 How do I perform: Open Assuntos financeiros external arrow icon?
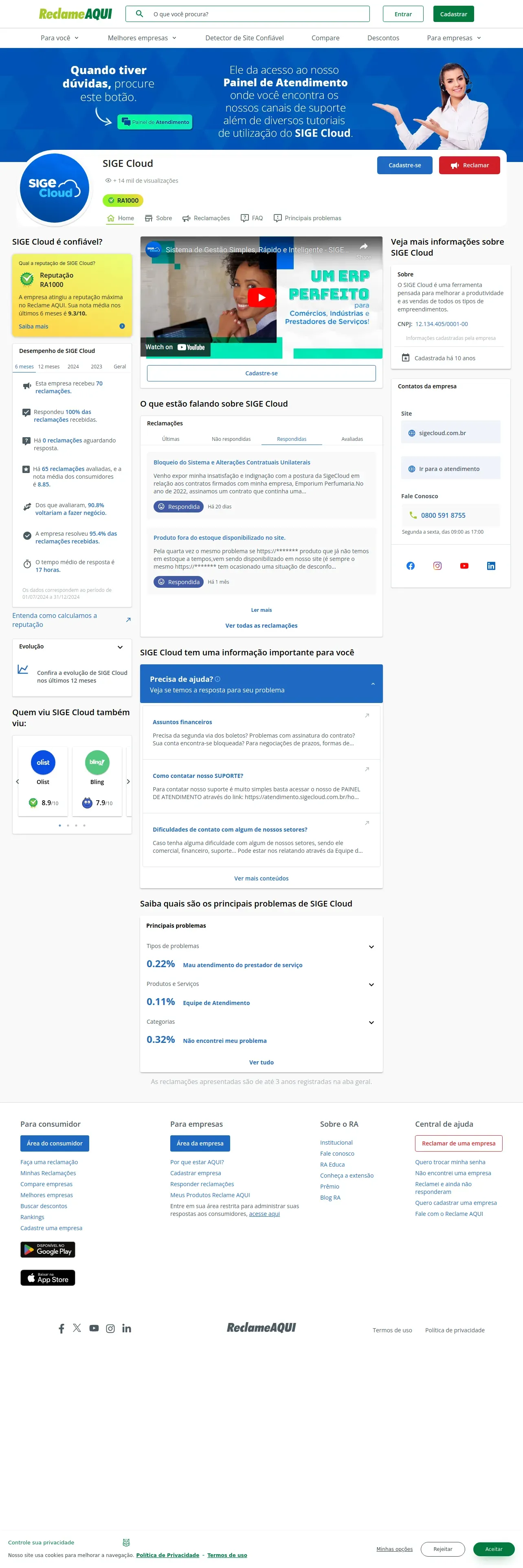coord(367,715)
